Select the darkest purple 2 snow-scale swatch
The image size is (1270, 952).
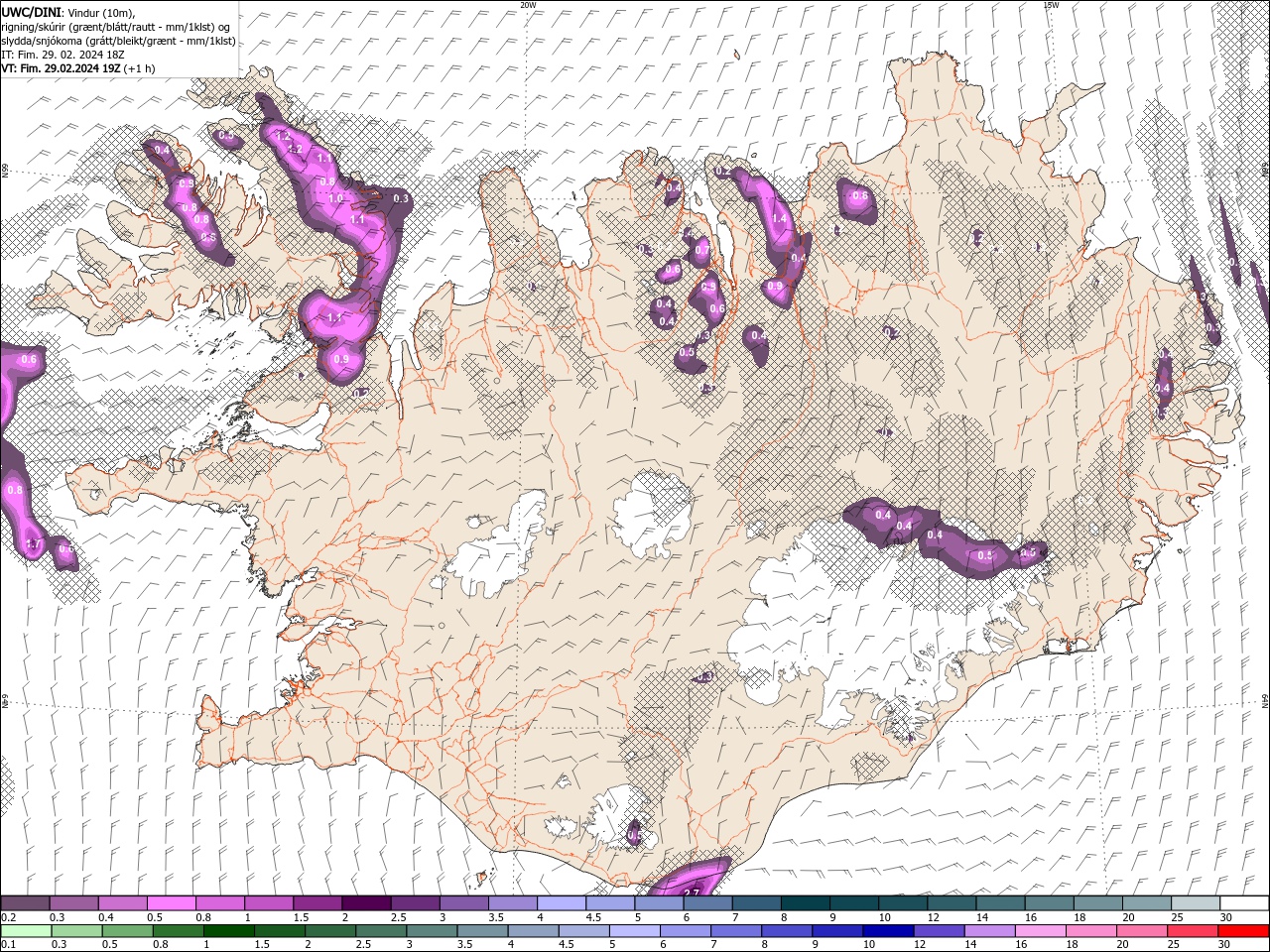(365, 903)
